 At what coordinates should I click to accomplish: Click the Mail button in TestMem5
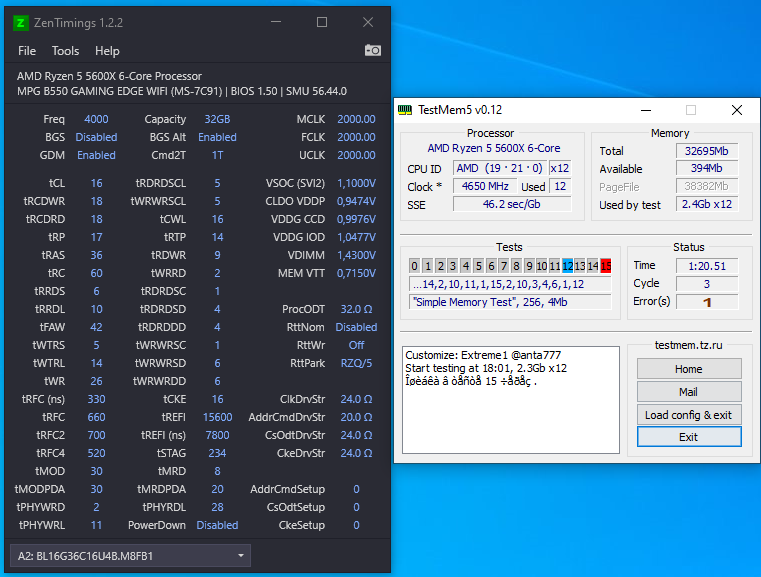(x=689, y=392)
